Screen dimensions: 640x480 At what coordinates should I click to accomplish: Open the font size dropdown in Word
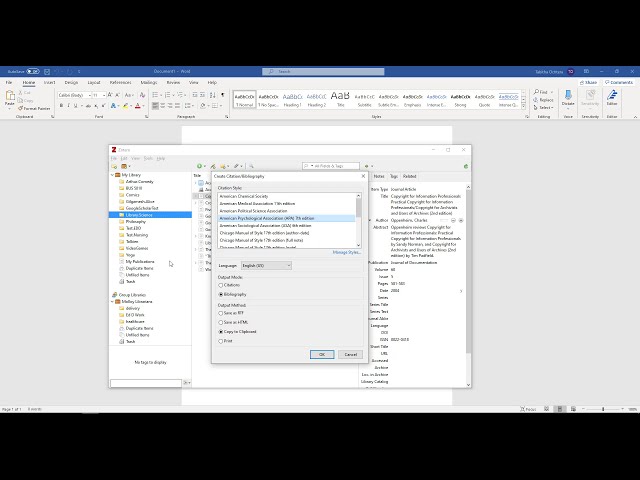[104, 95]
